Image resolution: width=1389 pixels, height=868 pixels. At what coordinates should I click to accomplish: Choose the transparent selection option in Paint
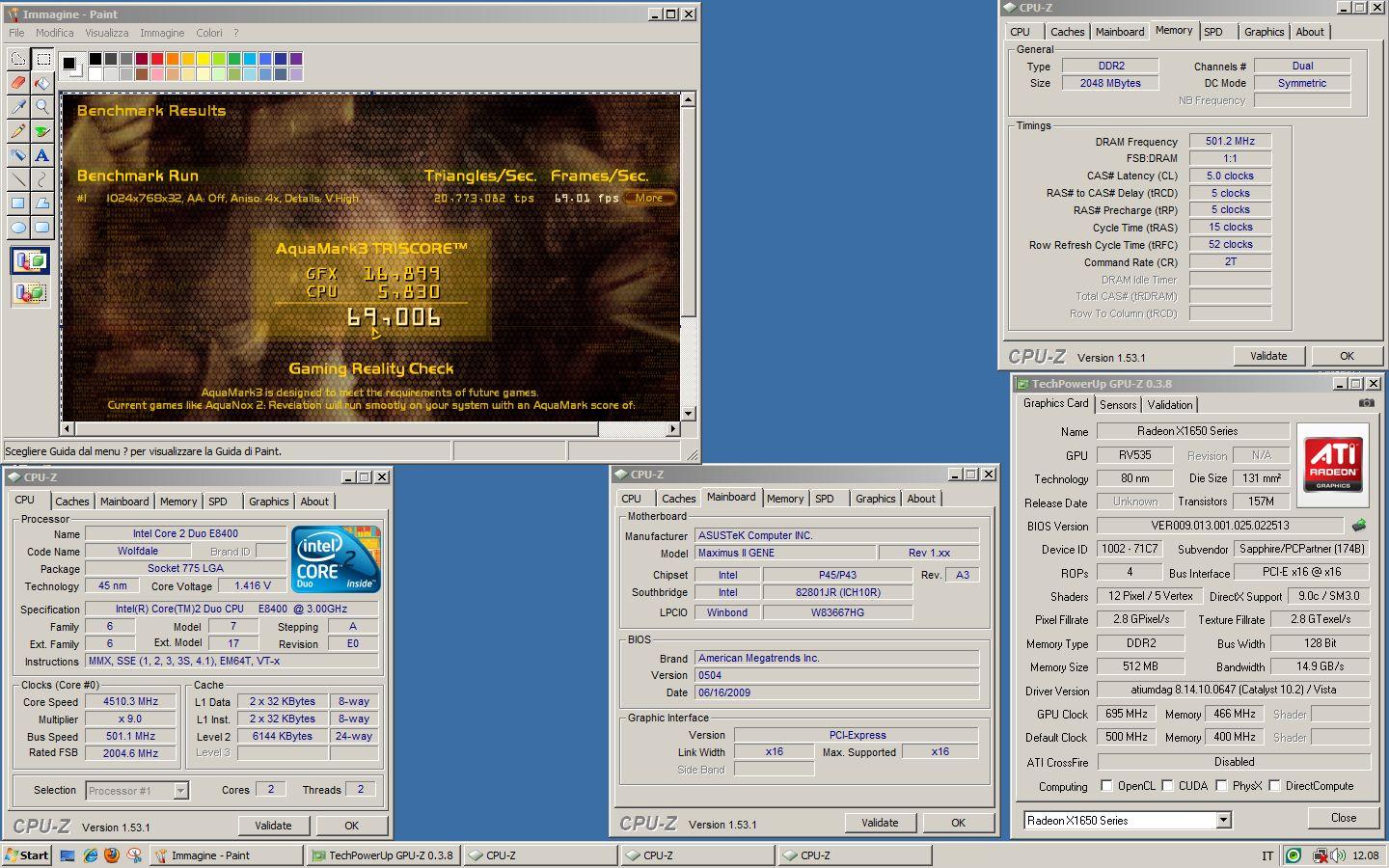point(30,291)
